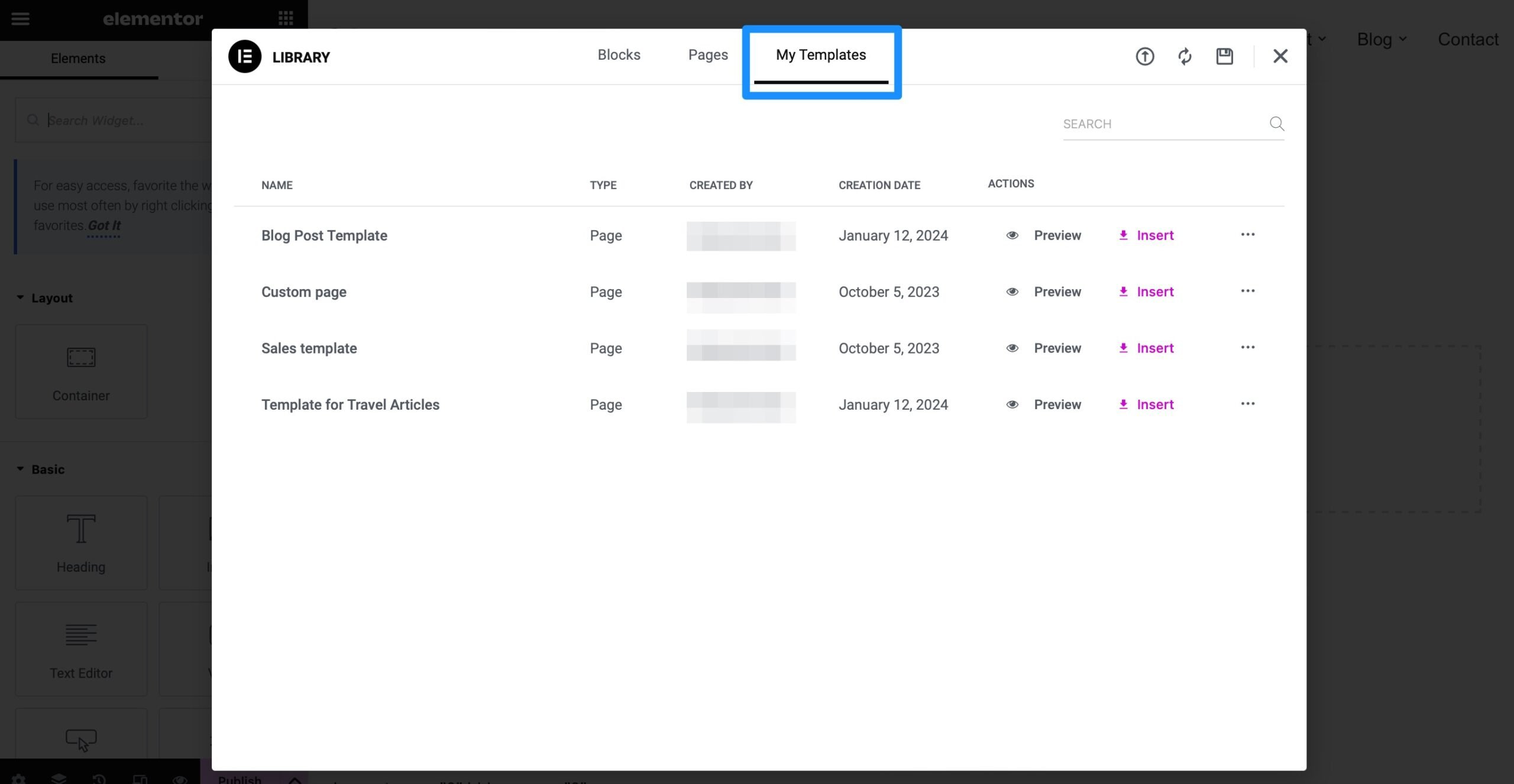Switch to the Pages tab
Screen dimensions: 1514x784
pyautogui.click(x=708, y=54)
